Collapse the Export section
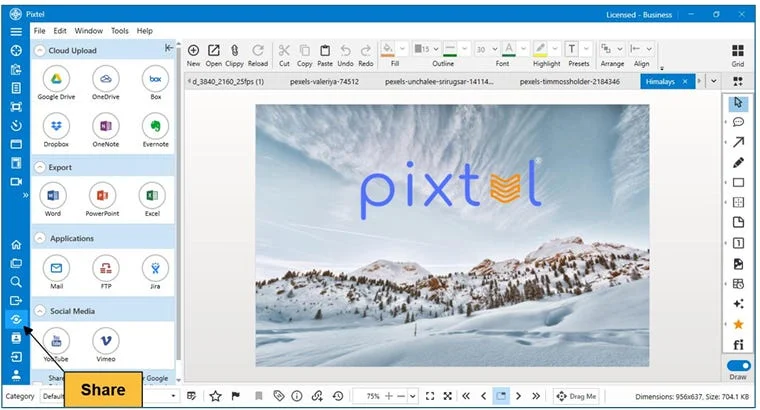This screenshot has width=760, height=410. [x=40, y=167]
